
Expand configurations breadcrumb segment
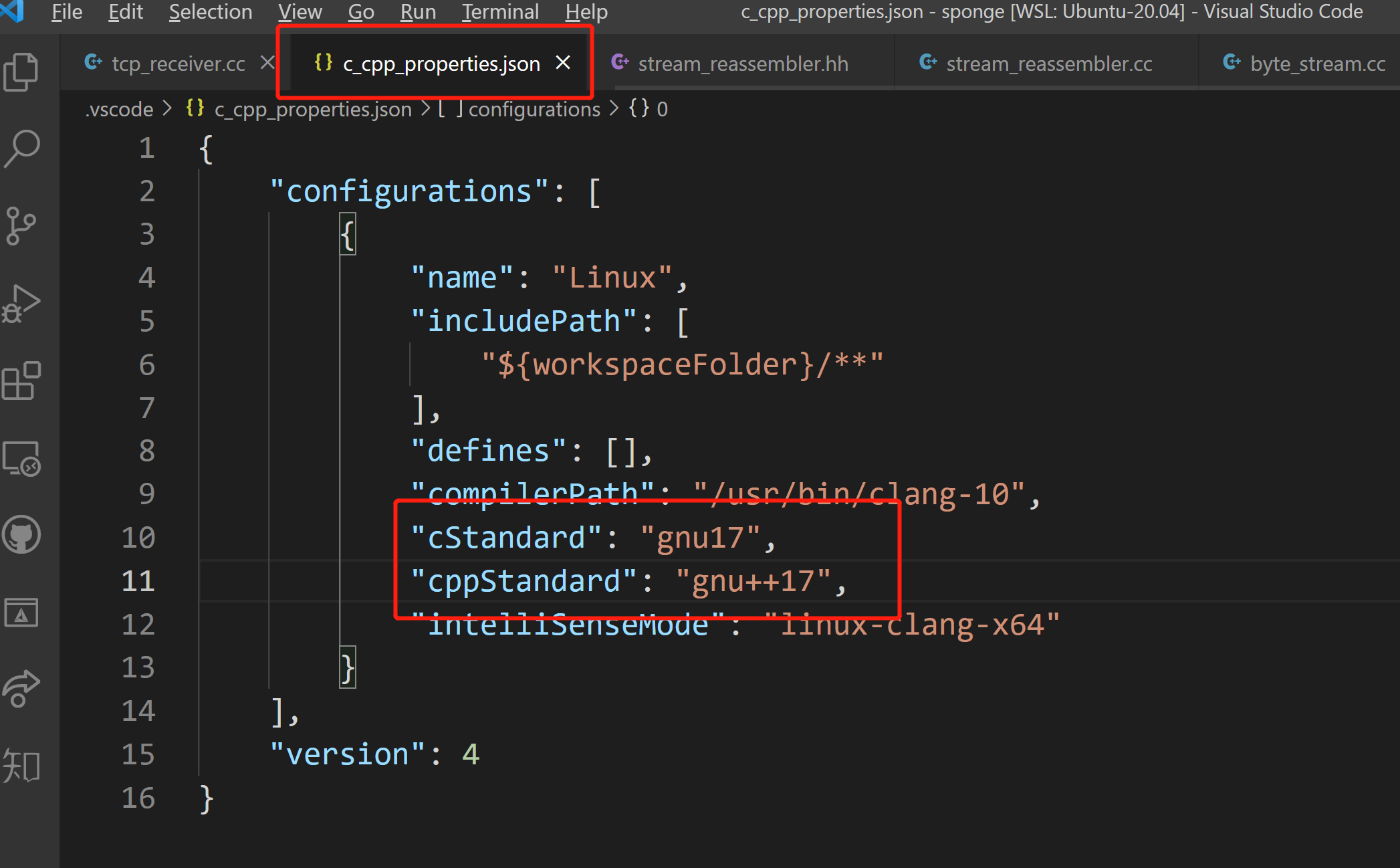point(534,109)
